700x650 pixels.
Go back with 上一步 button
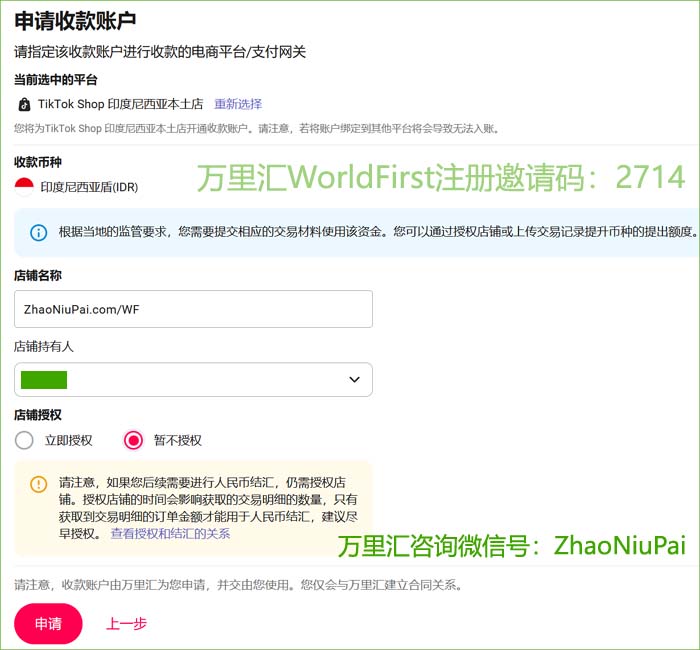[x=126, y=623]
